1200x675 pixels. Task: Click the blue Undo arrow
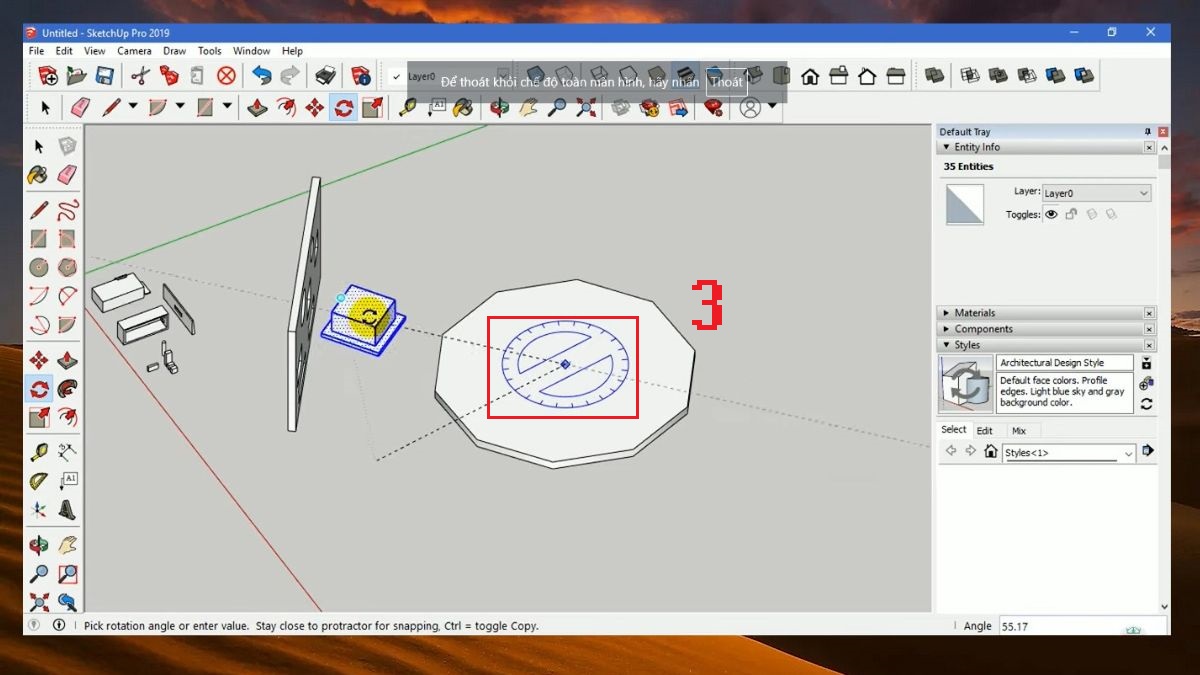coord(262,75)
